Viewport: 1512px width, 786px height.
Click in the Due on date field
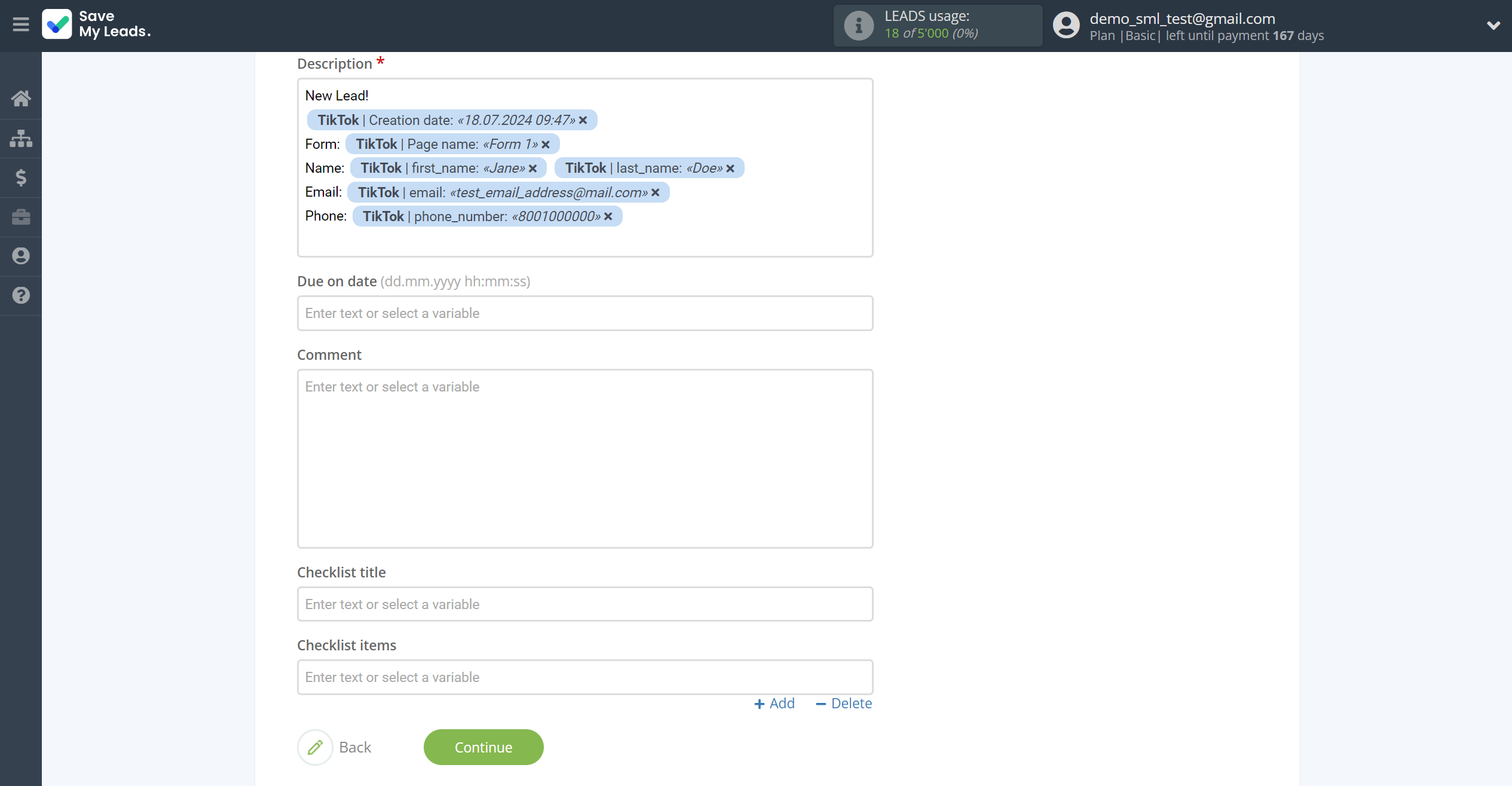[585, 313]
